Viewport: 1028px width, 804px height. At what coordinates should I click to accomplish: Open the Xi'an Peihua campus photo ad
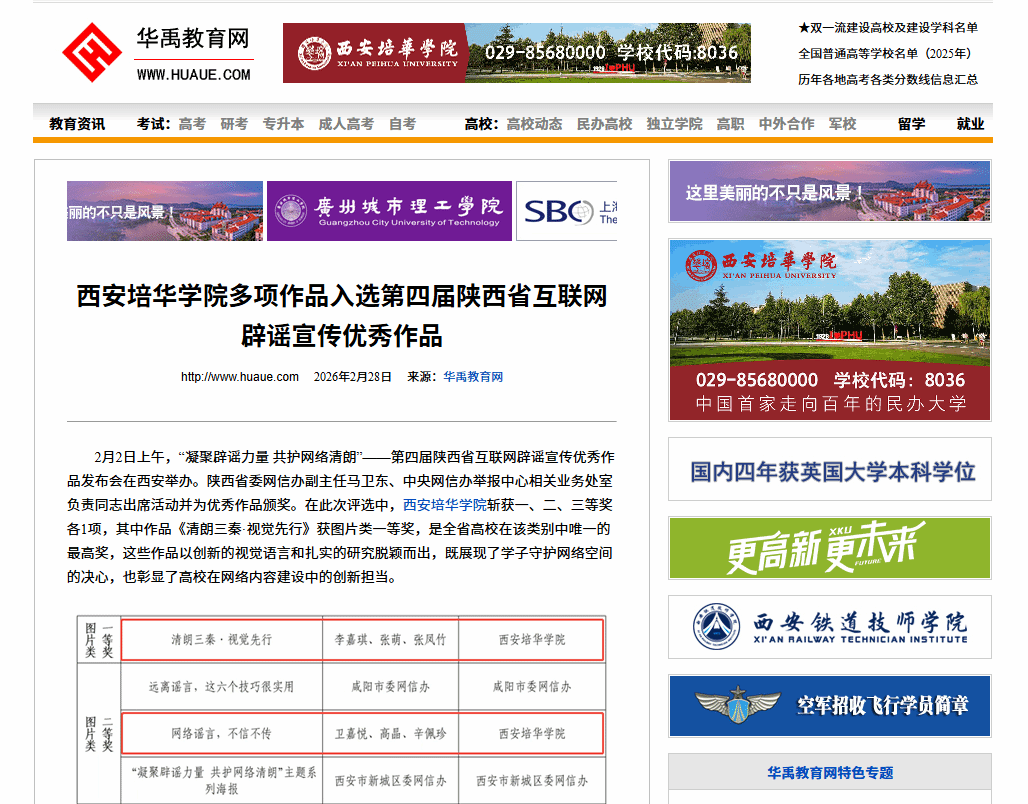tap(829, 329)
